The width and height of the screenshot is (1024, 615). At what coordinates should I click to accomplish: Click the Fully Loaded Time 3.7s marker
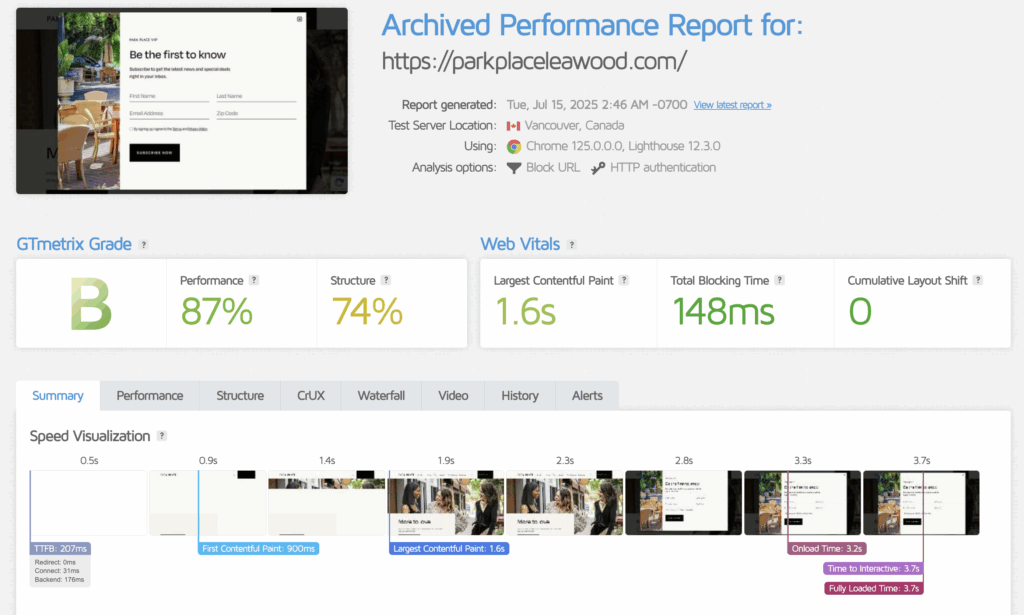874,588
